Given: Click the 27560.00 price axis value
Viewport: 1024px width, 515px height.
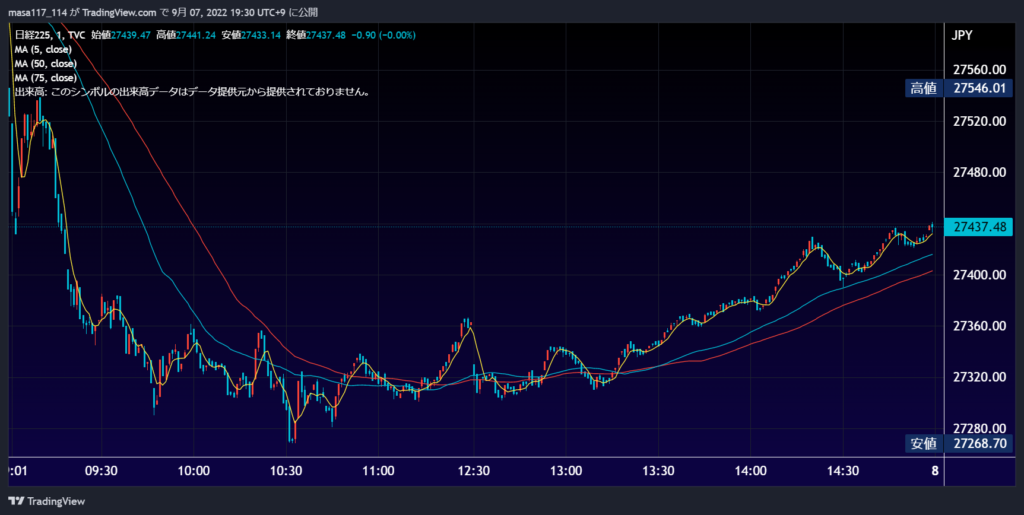Looking at the screenshot, I should click(979, 70).
